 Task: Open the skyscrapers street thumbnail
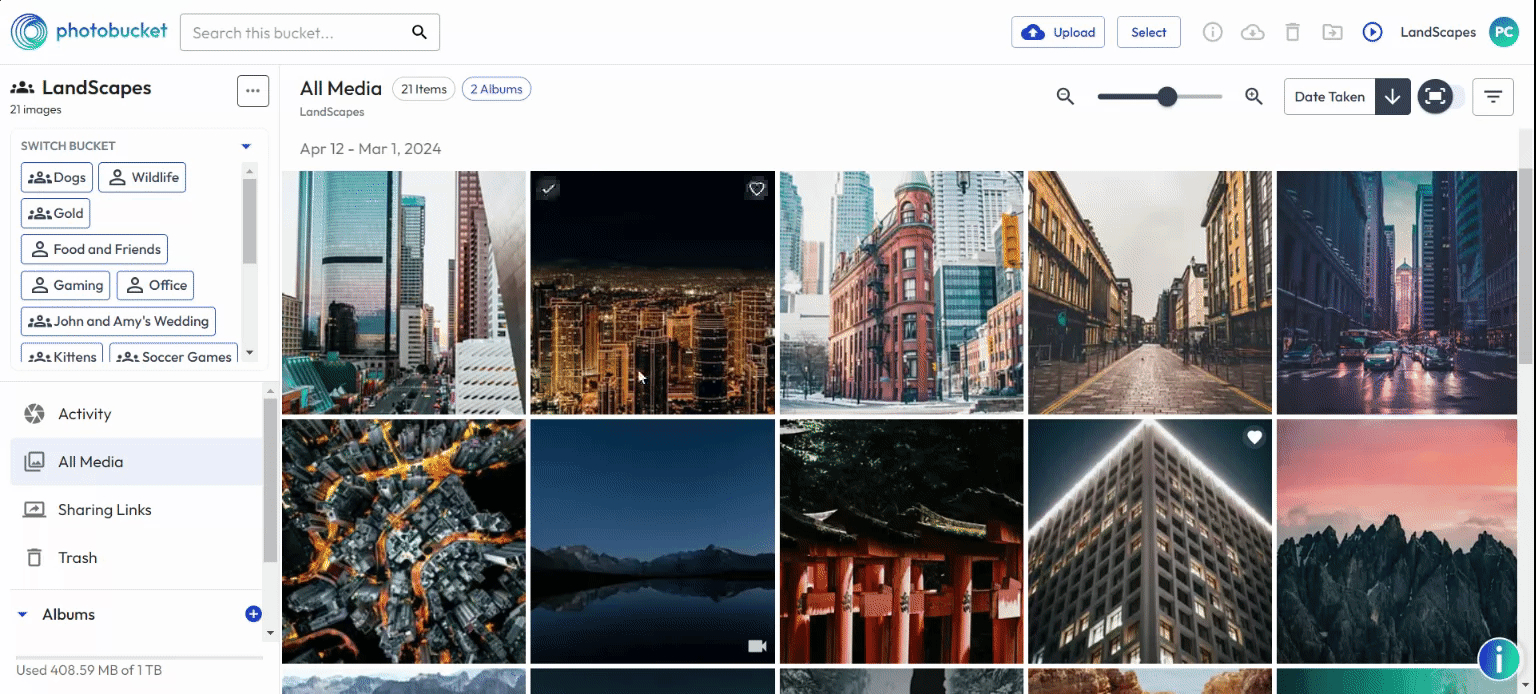pyautogui.click(x=403, y=292)
